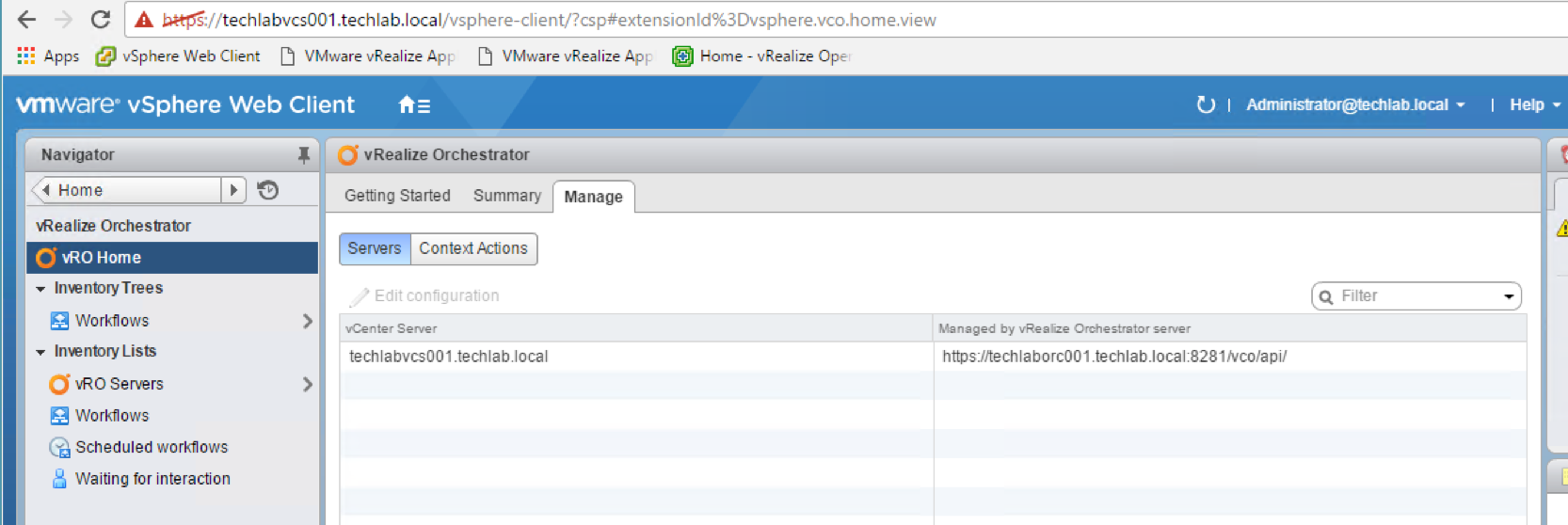The width and height of the screenshot is (1568, 525).
Task: Collapse the Inventory Lists section
Action: pos(40,352)
